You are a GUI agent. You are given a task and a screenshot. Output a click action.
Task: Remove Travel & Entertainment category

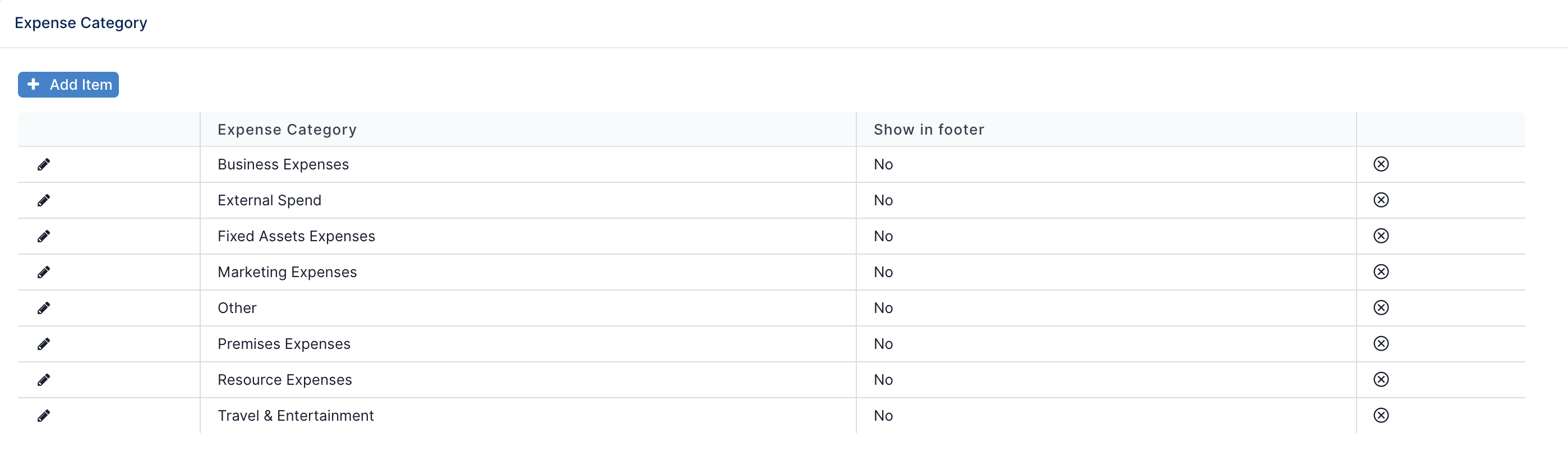tap(1381, 415)
